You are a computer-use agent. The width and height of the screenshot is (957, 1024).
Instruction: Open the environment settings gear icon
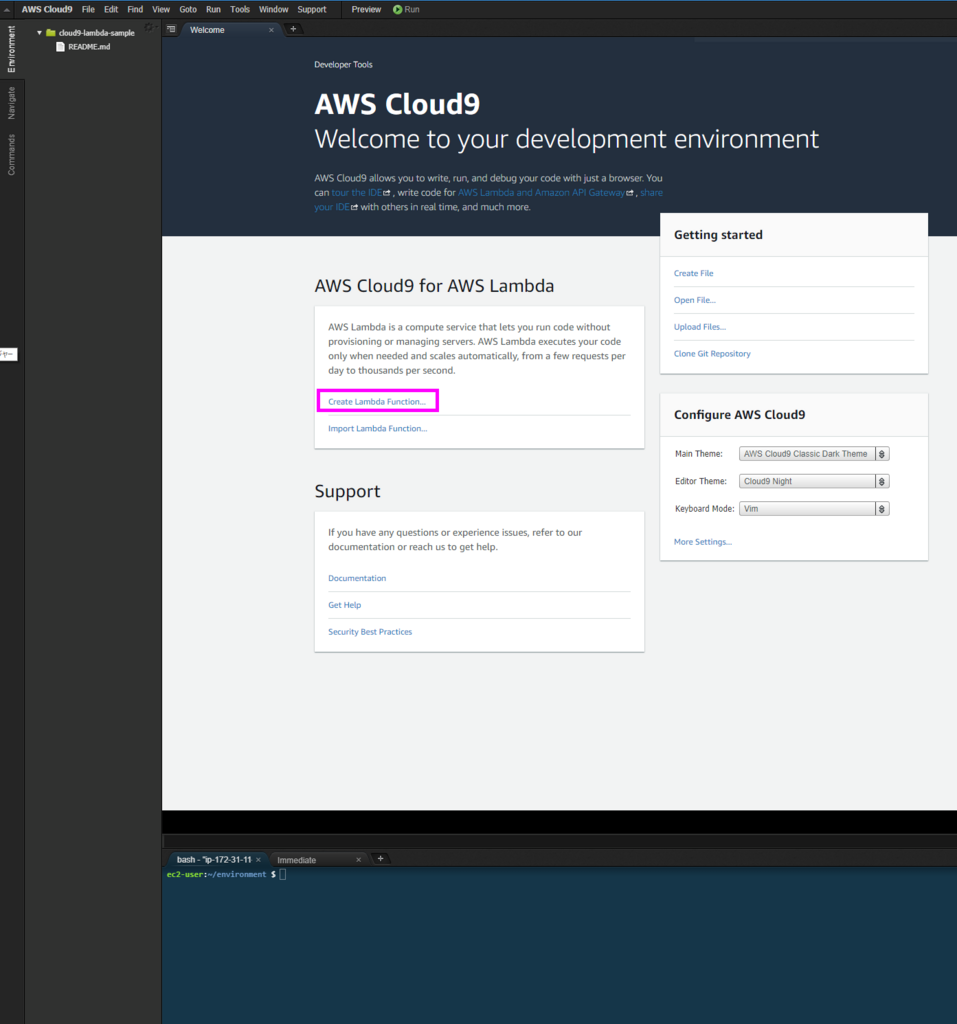point(149,27)
